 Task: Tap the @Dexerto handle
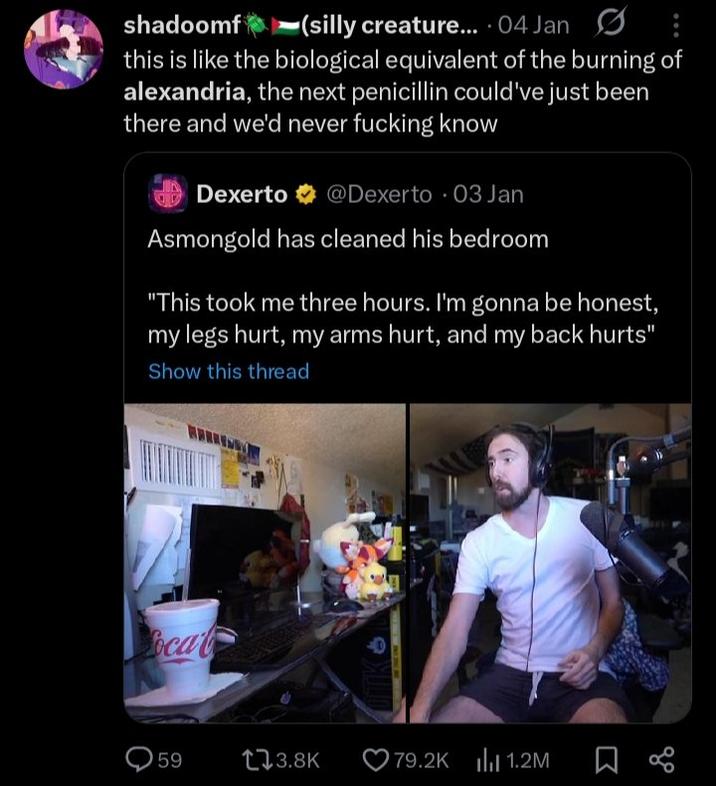(x=379, y=194)
